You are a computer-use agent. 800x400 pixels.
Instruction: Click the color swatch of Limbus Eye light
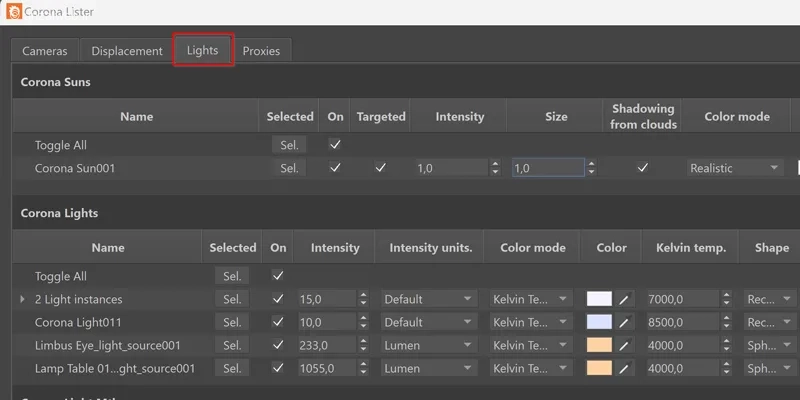[599, 345]
